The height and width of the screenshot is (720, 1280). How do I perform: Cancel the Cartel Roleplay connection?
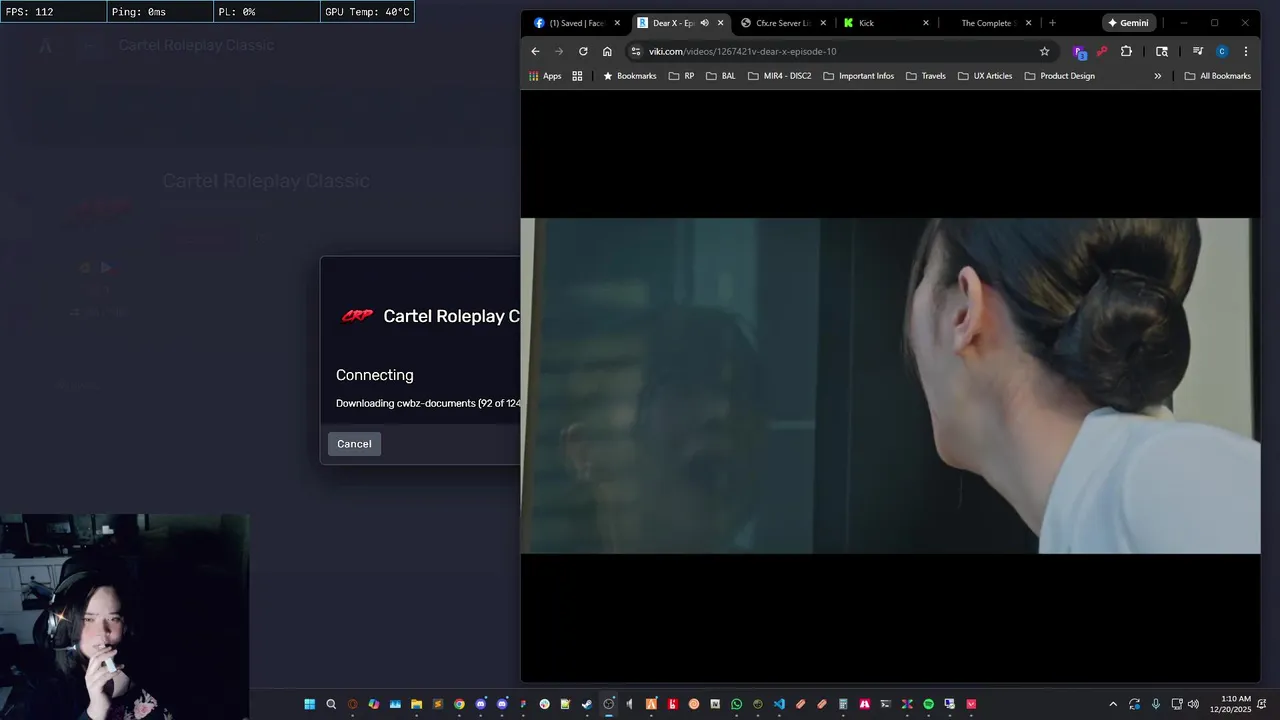354,444
